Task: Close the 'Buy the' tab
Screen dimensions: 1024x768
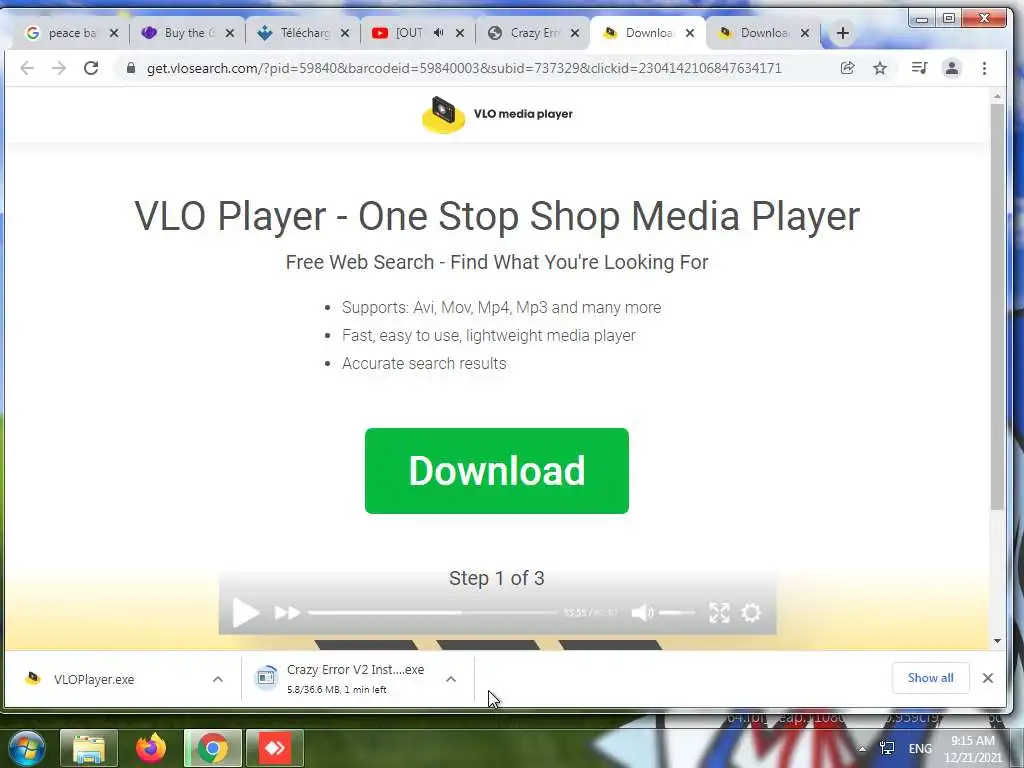Action: coord(229,33)
